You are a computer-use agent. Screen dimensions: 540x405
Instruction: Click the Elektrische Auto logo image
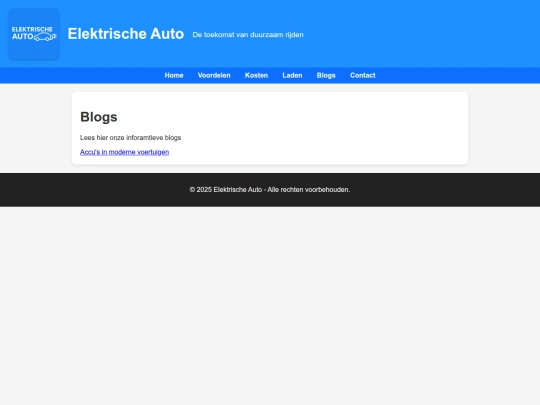(34, 34)
